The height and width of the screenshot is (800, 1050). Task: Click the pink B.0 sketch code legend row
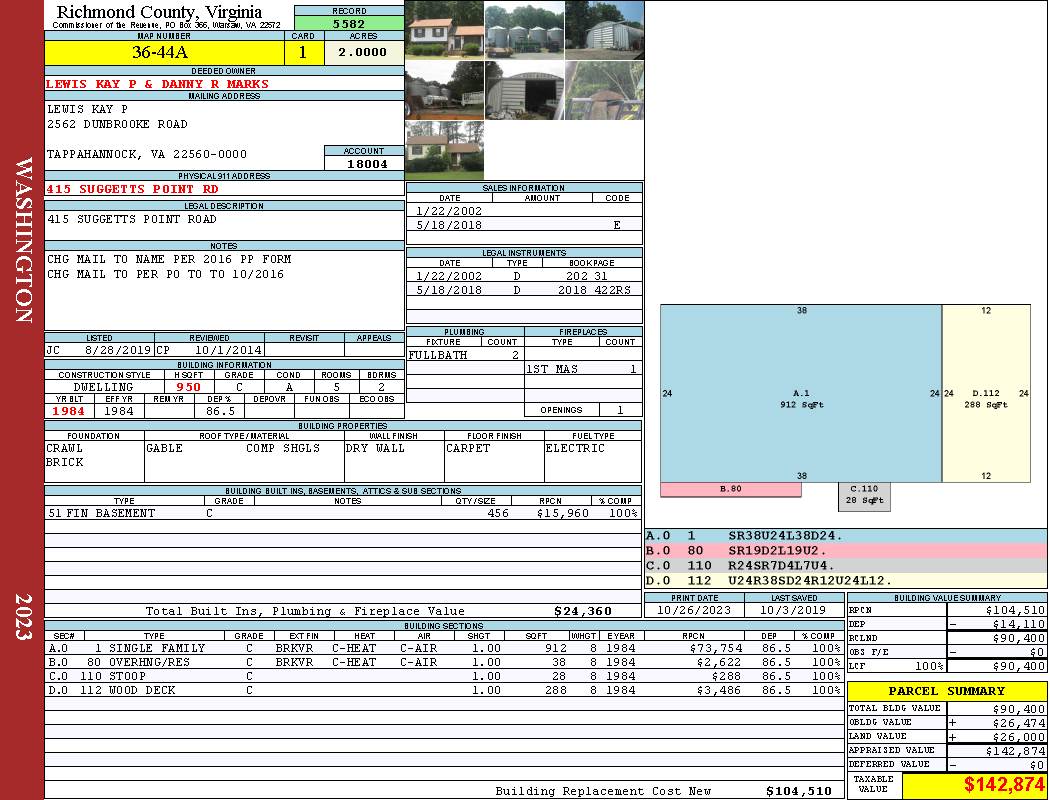(x=845, y=551)
